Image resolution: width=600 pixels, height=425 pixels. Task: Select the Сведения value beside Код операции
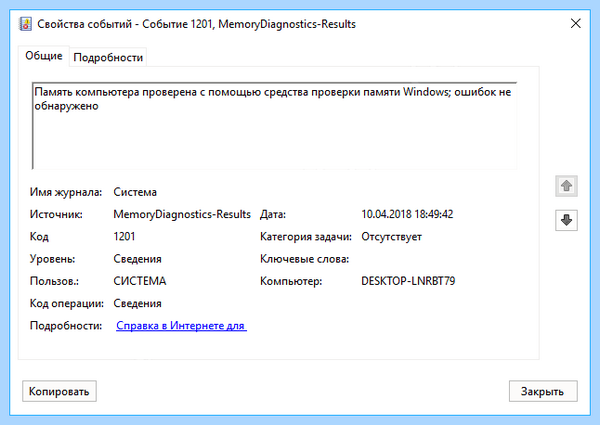137,303
